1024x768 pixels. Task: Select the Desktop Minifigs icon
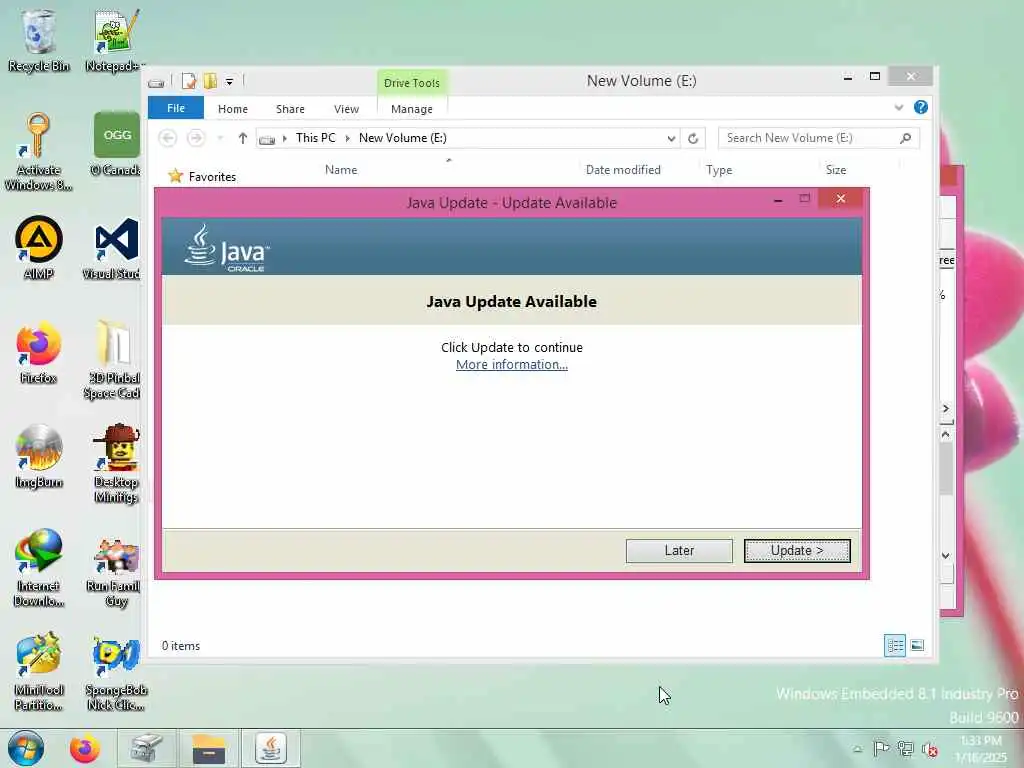click(x=116, y=464)
